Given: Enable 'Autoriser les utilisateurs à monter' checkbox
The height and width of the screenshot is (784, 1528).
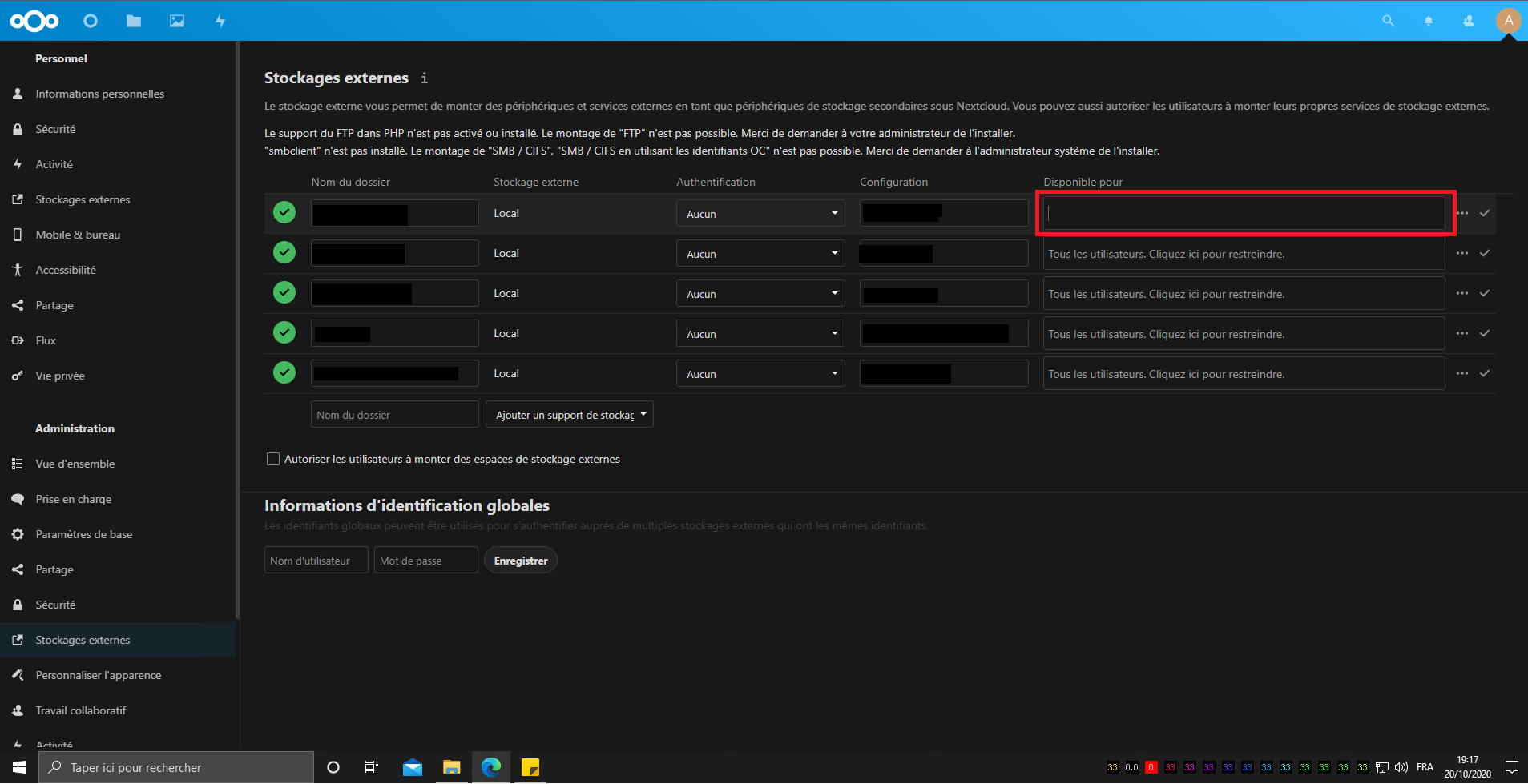Looking at the screenshot, I should (x=273, y=459).
